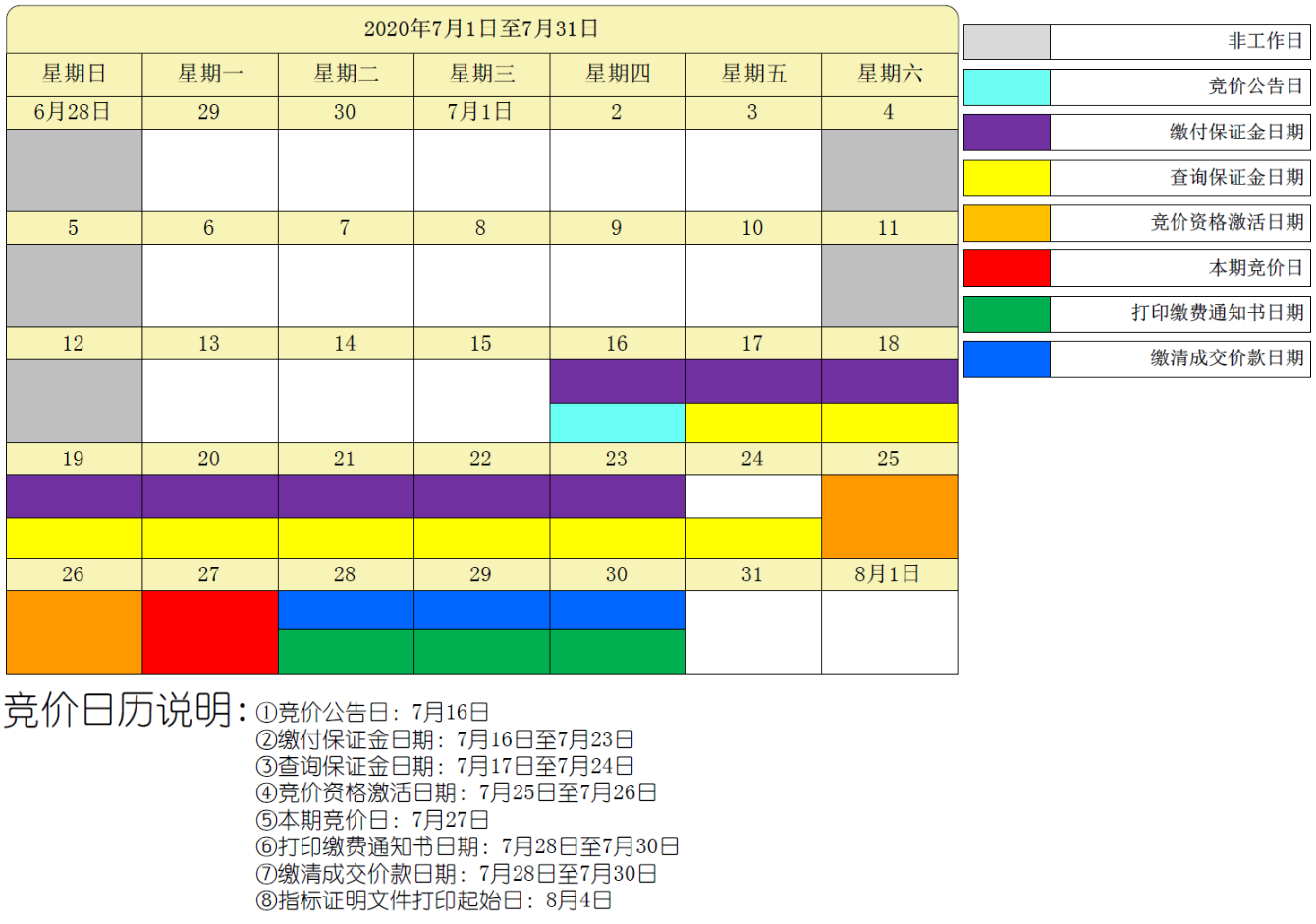Click the 星期日 column header
This screenshot has width=1316, height=924.
pos(75,75)
